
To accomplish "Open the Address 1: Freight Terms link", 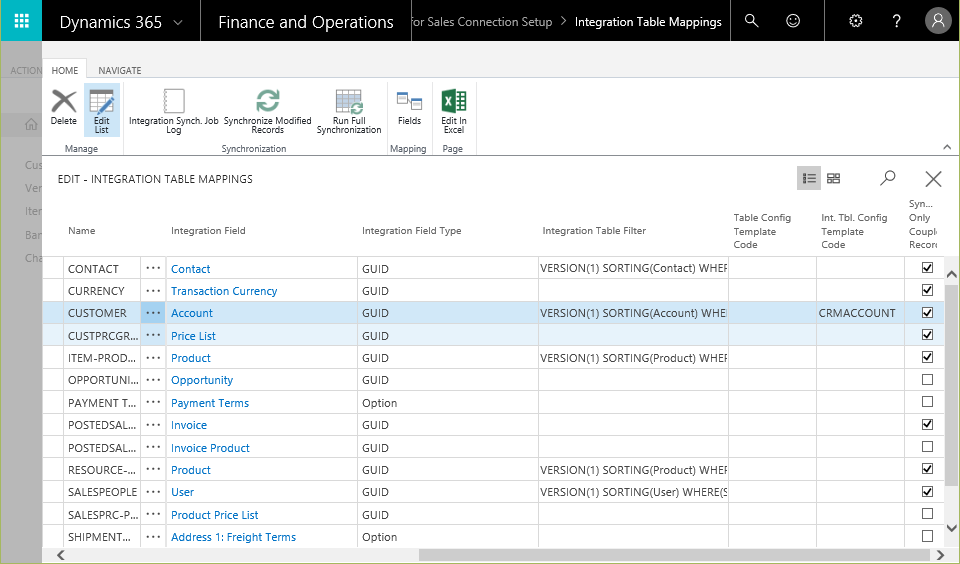I will pos(233,537).
